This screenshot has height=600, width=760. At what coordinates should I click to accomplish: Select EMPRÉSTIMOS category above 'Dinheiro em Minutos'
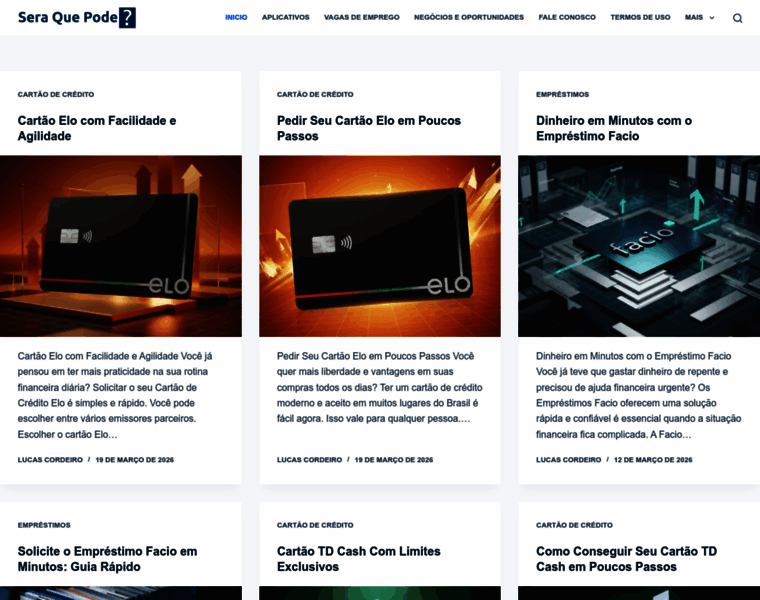click(x=562, y=95)
